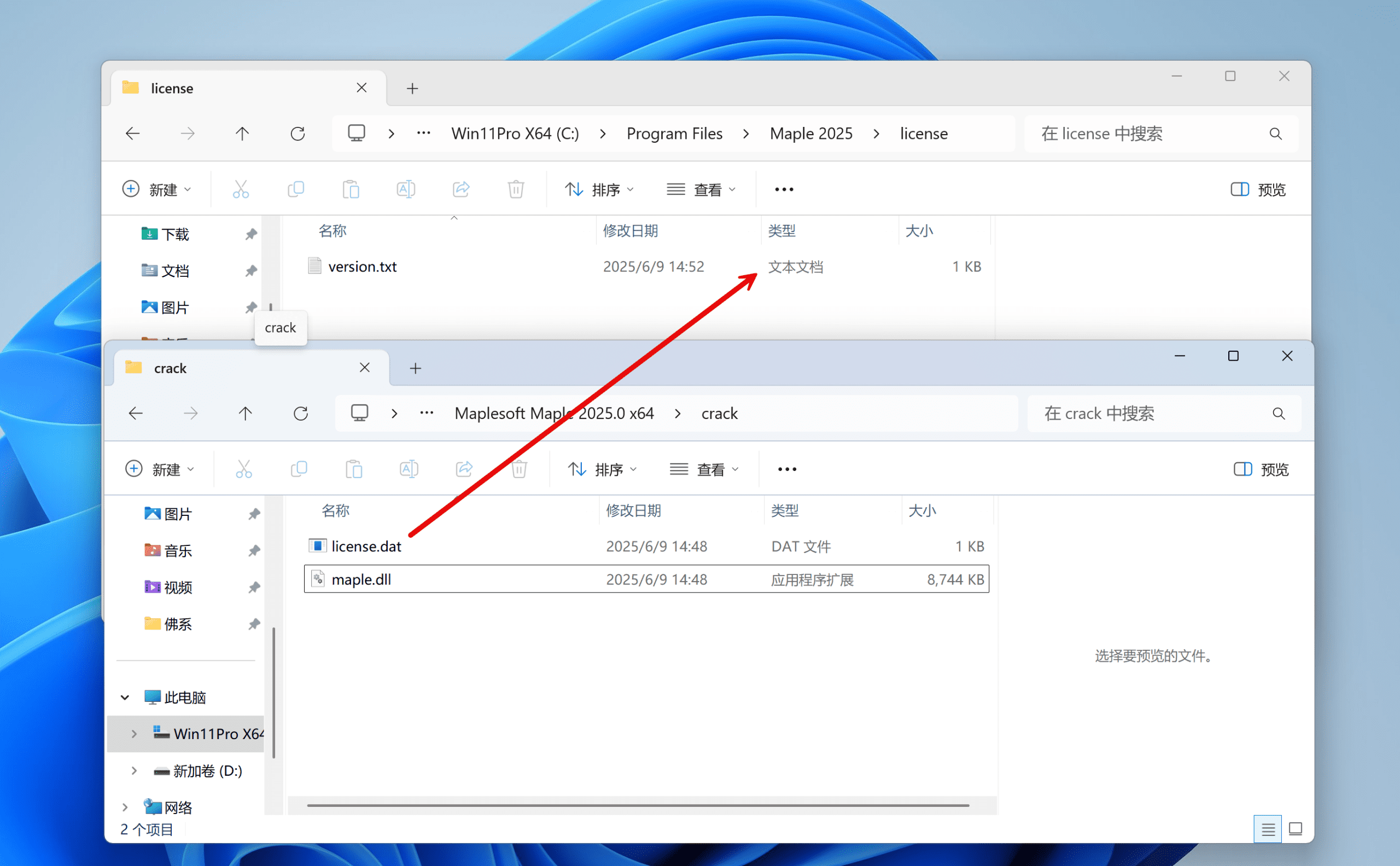Click Program Files in the breadcrumb path
This screenshot has width=1400, height=866.
[x=674, y=133]
